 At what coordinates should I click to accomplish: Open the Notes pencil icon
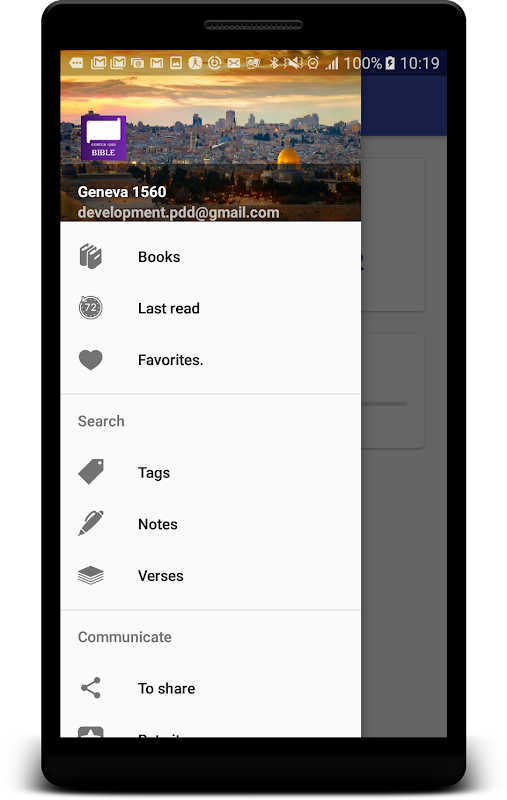tap(91, 523)
